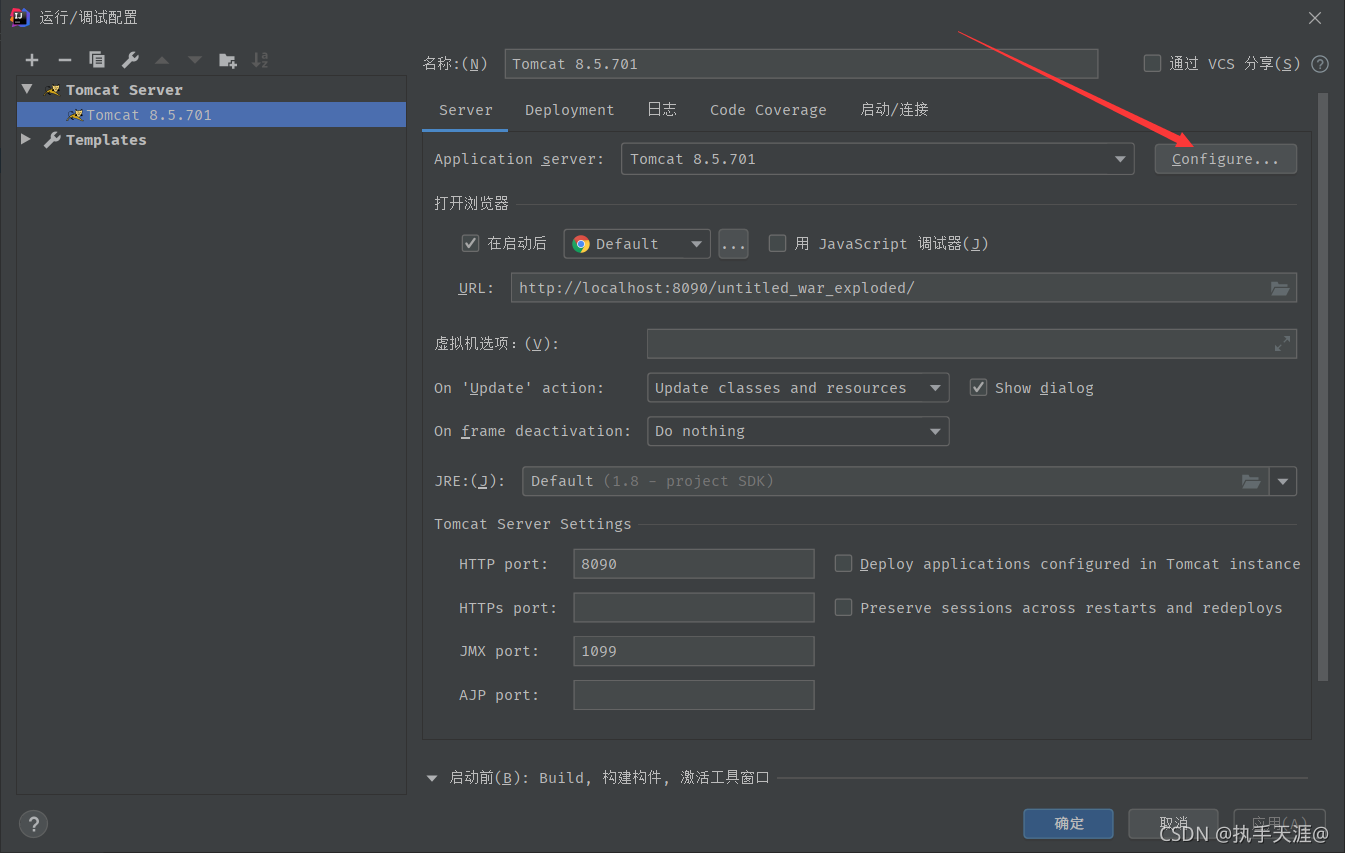Switch to the Server tab
This screenshot has height=853, width=1345.
coord(466,110)
